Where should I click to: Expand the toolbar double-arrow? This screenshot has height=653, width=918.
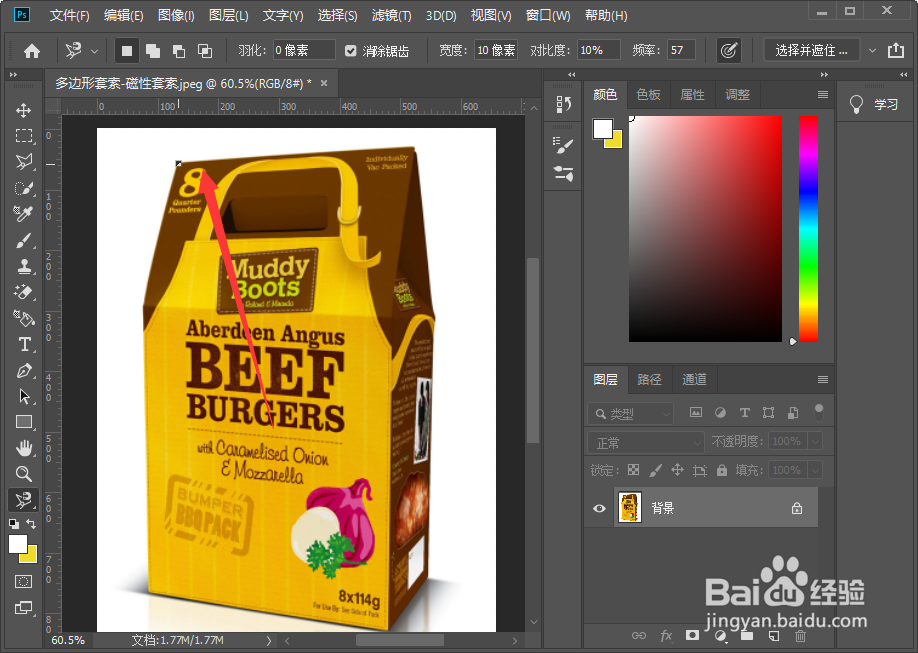pos(13,74)
